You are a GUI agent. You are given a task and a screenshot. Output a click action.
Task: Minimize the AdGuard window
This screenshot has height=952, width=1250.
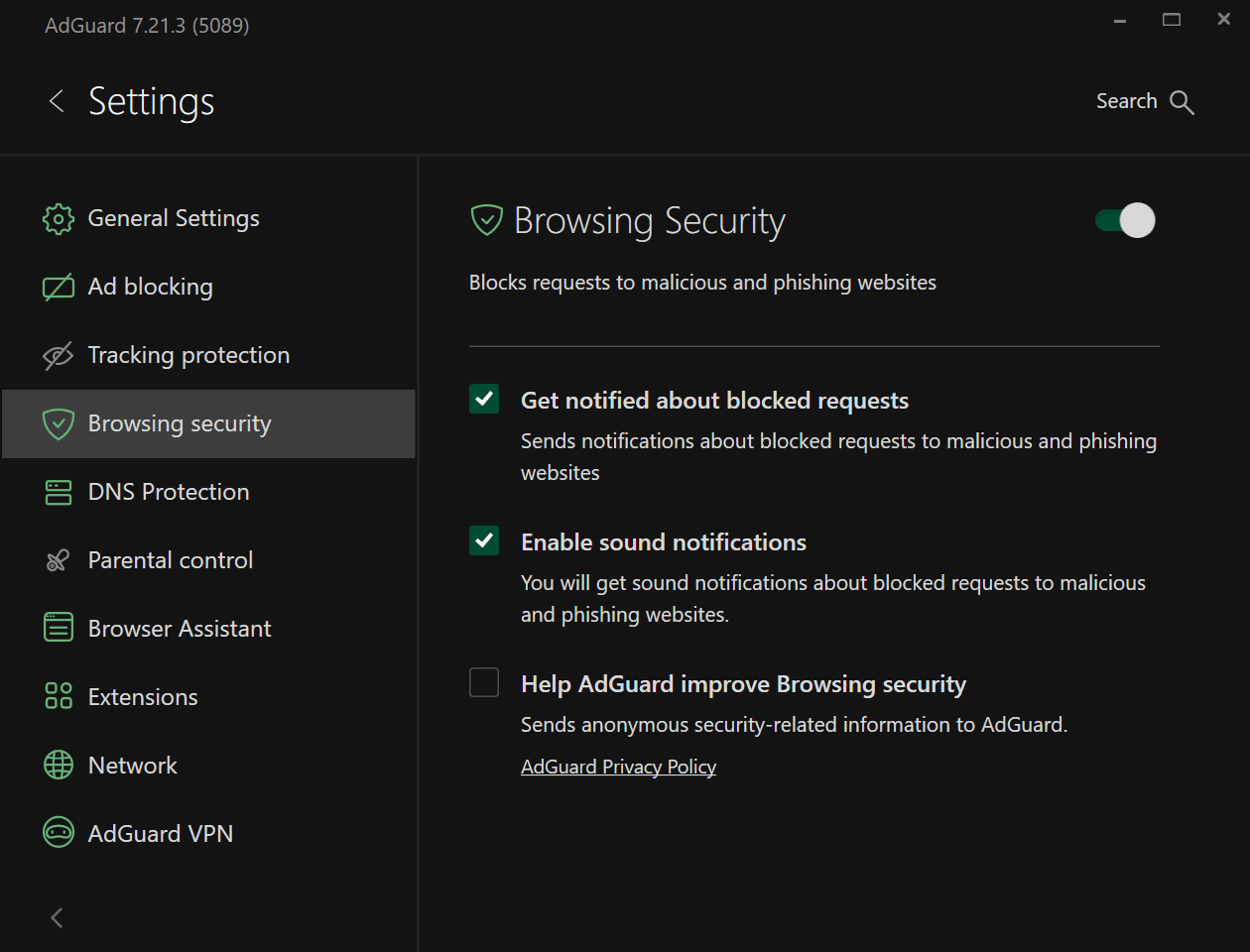[1119, 20]
